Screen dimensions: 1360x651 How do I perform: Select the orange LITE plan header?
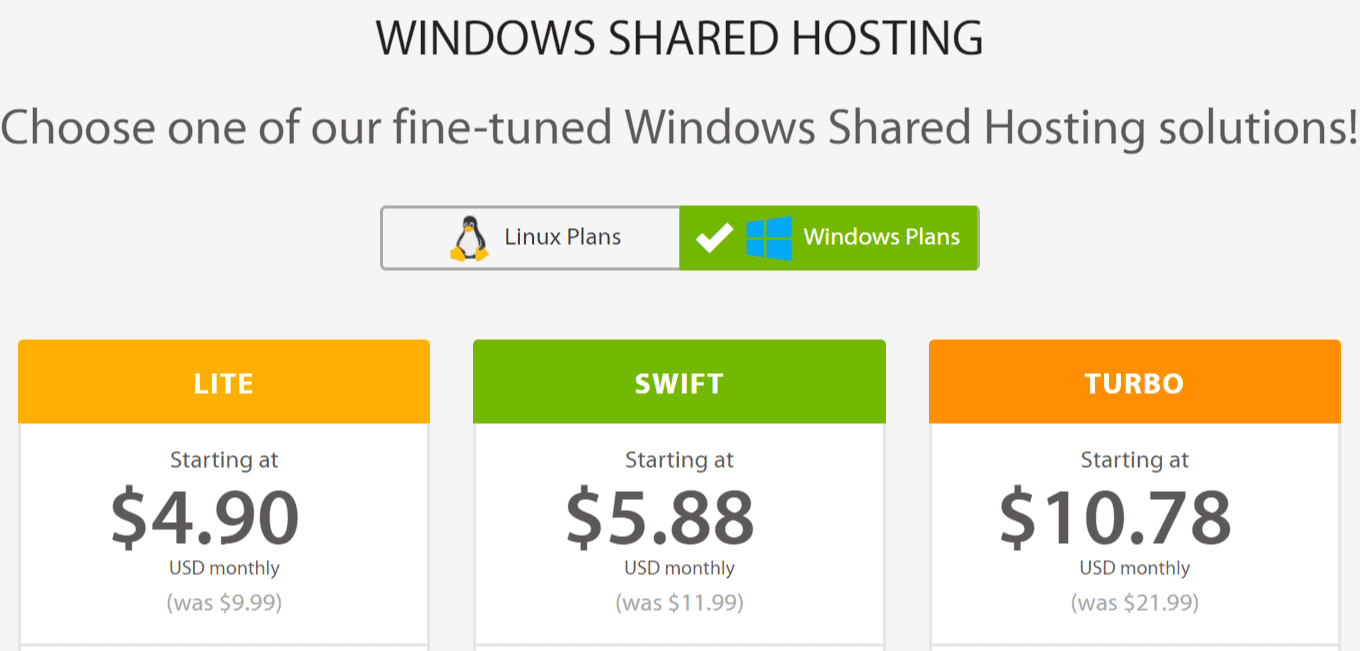(x=223, y=381)
